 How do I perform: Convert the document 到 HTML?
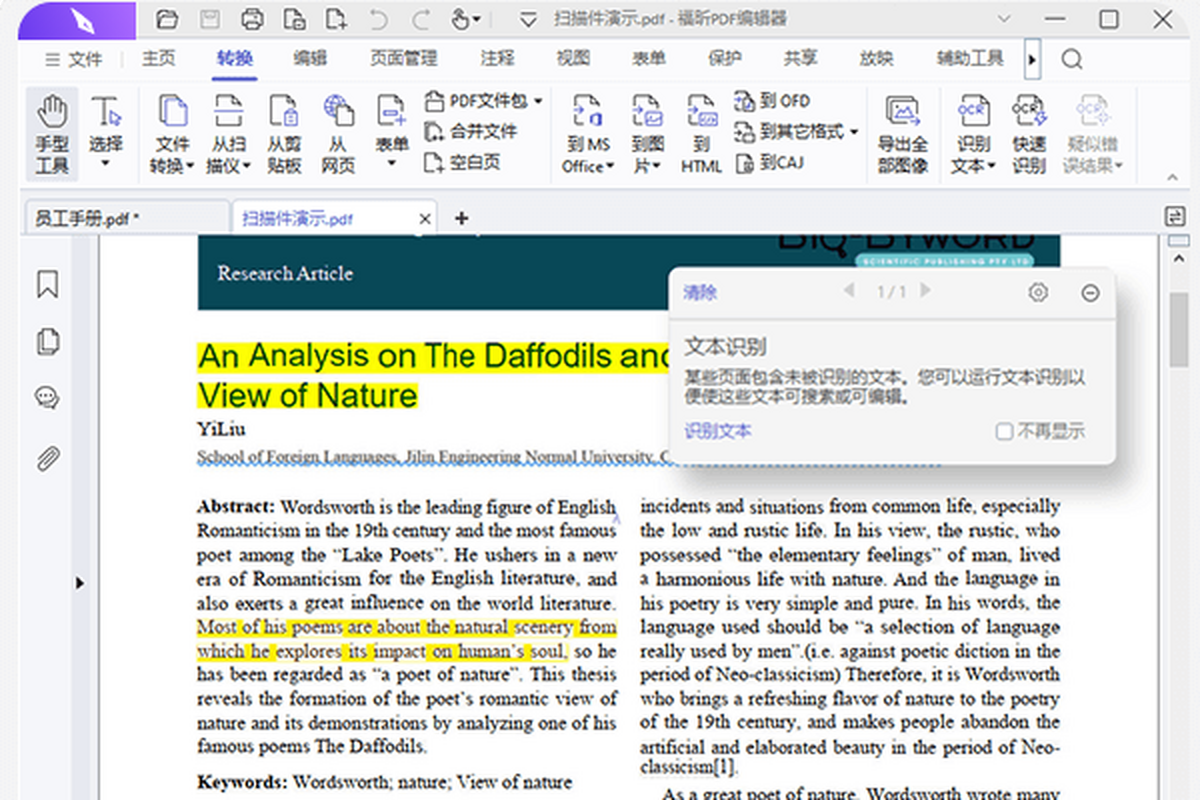point(701,135)
